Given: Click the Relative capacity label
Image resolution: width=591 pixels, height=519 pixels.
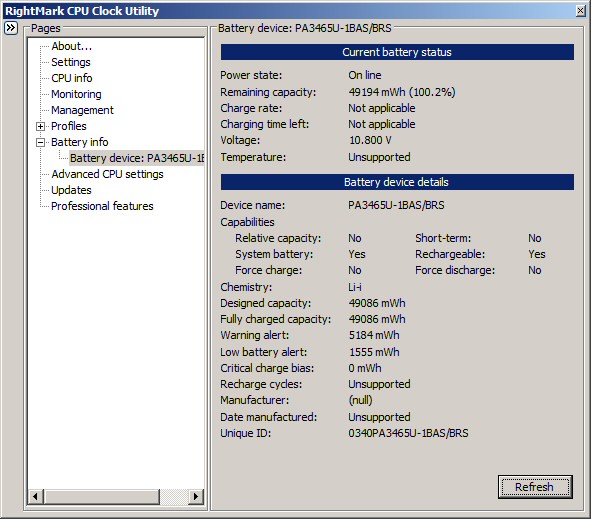Looking at the screenshot, I should click(278, 238).
